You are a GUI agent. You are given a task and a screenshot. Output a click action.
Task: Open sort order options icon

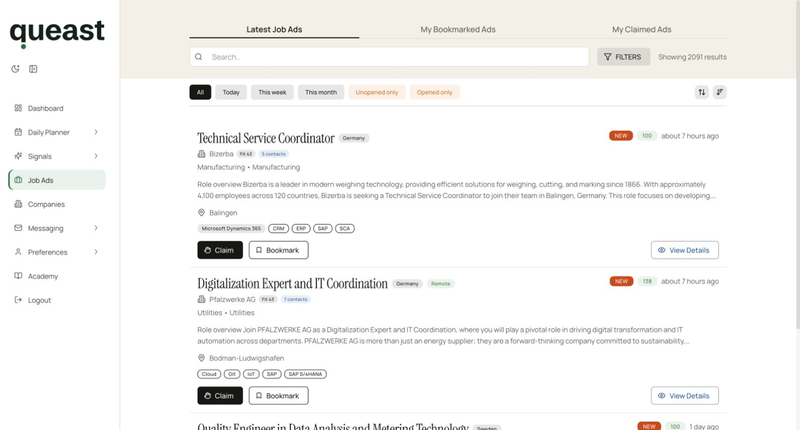(x=720, y=92)
